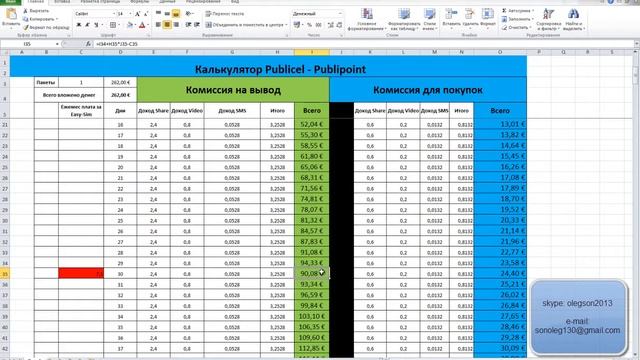Align cell text to vertical middle
The height and width of the screenshot is (360, 640).
coord(167,13)
